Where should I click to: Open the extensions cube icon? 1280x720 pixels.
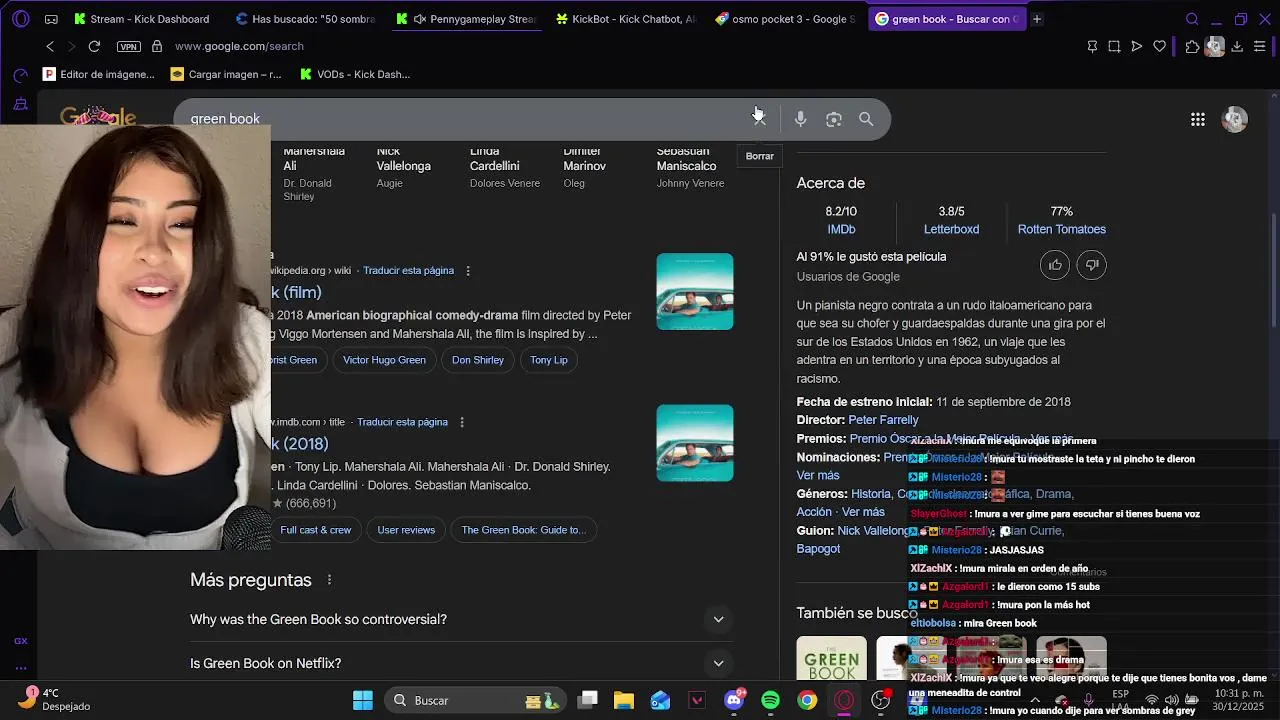(1192, 46)
